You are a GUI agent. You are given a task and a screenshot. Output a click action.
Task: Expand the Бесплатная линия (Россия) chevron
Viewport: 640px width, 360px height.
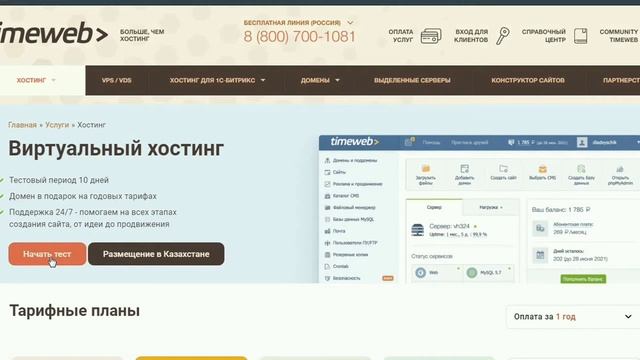(x=350, y=23)
